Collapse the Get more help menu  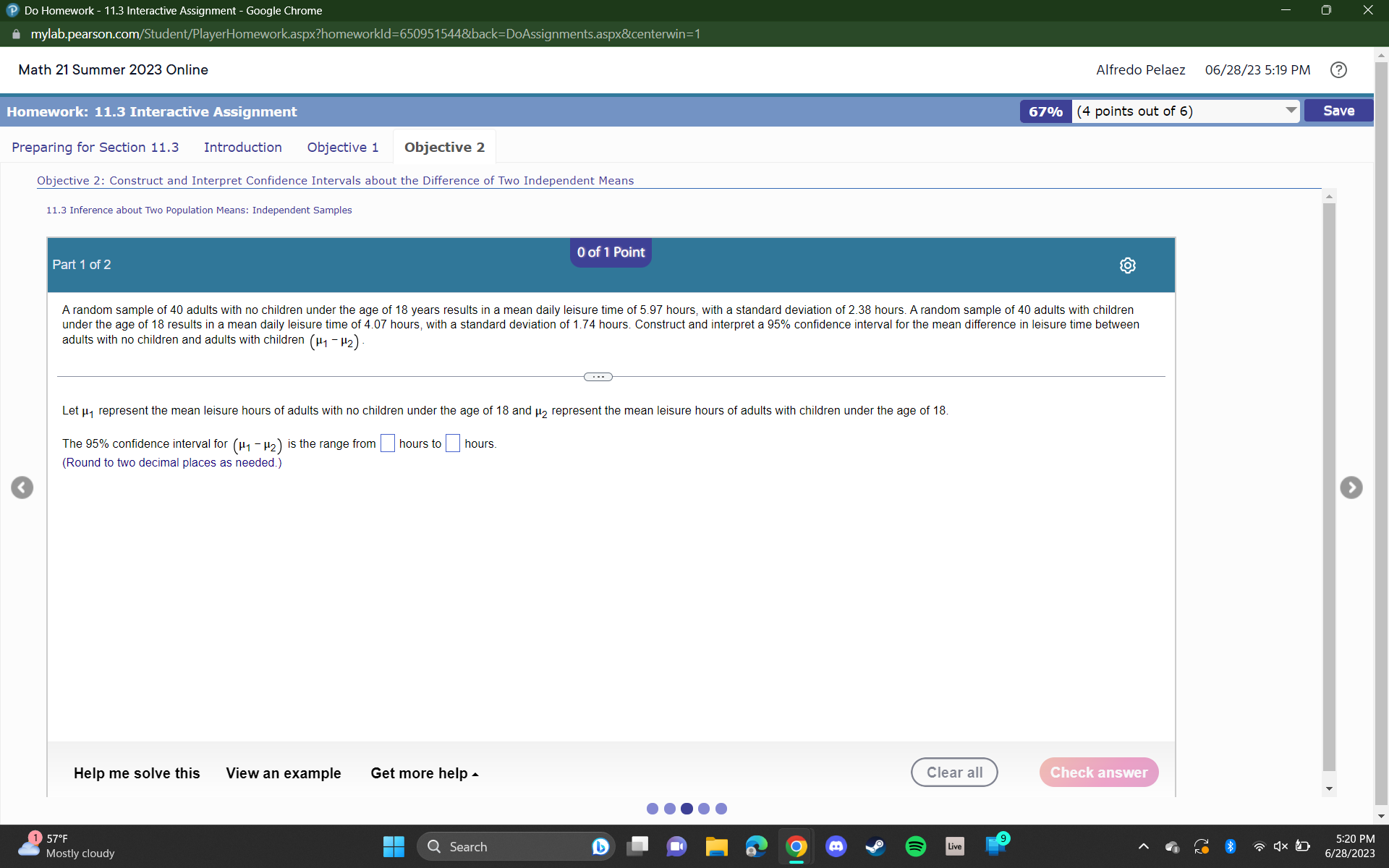pyautogui.click(x=424, y=773)
